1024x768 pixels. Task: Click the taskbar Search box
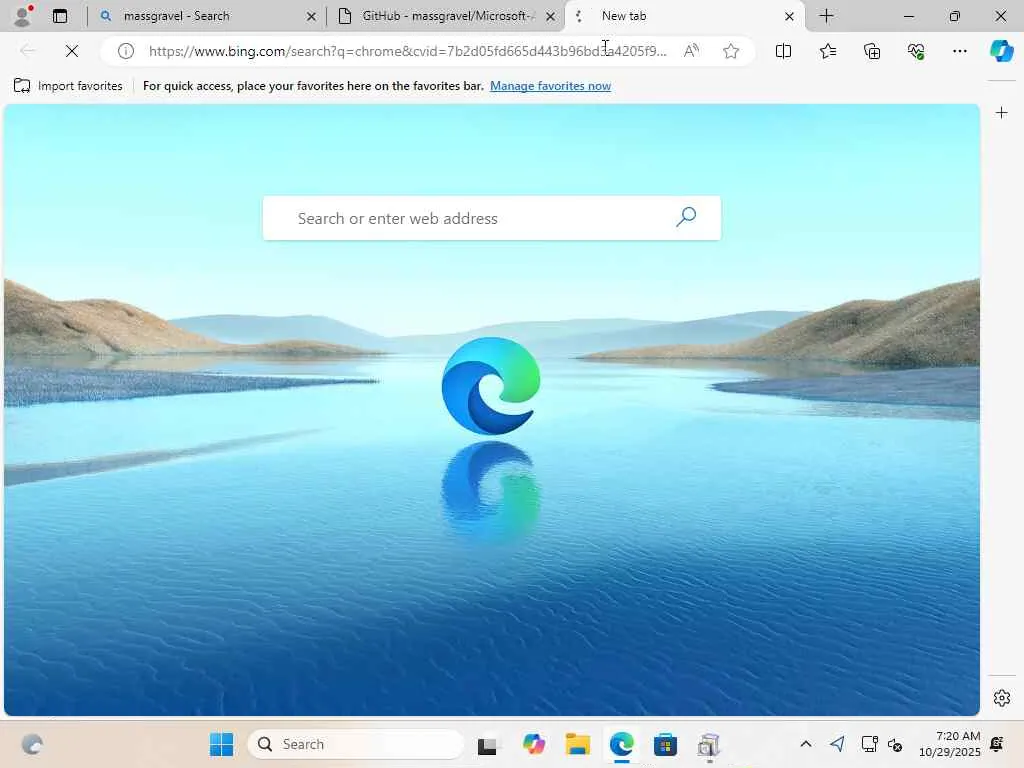[x=355, y=744]
